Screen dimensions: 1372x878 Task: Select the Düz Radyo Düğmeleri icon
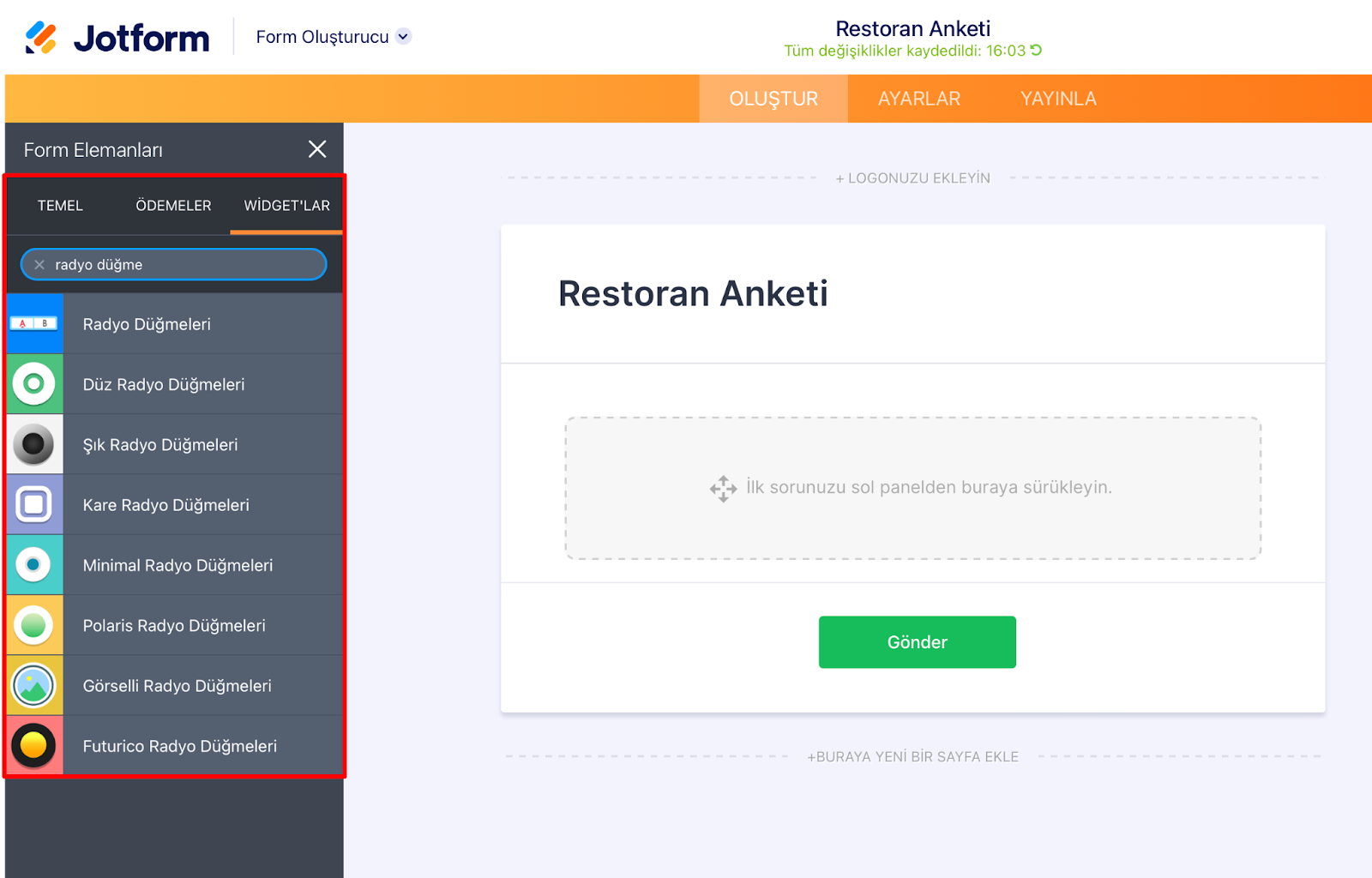pos(34,384)
